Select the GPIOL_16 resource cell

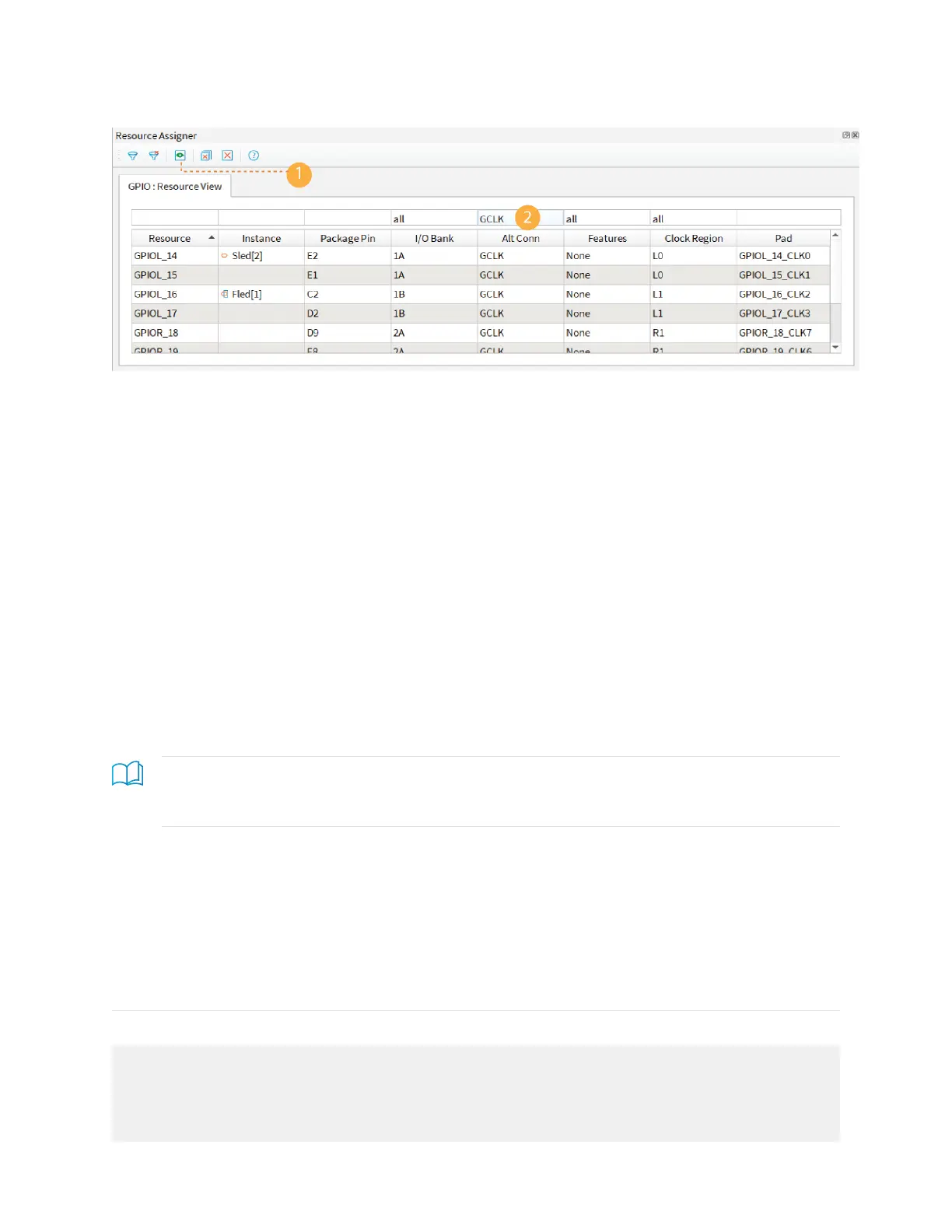[174, 294]
